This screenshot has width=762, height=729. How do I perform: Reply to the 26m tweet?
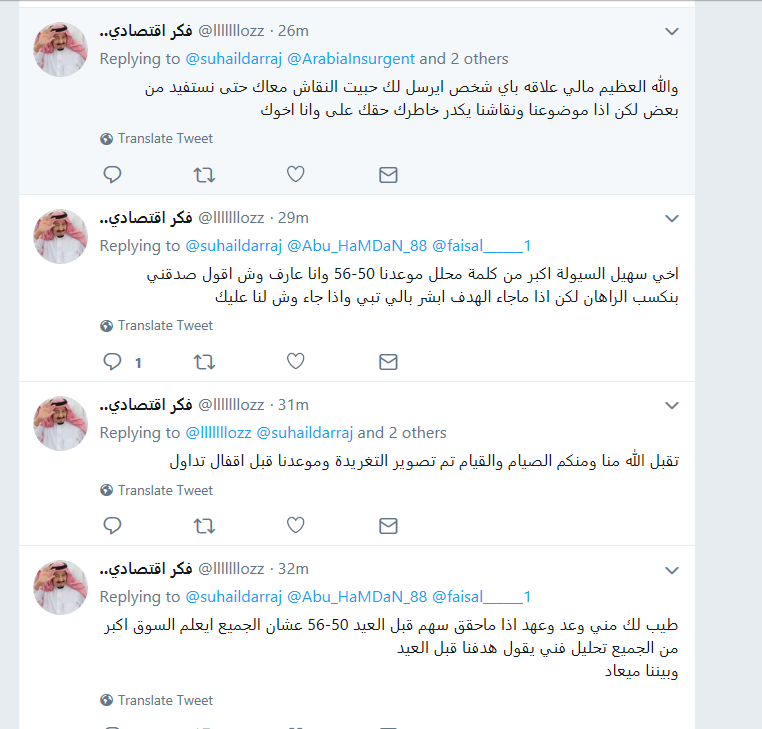(x=112, y=174)
